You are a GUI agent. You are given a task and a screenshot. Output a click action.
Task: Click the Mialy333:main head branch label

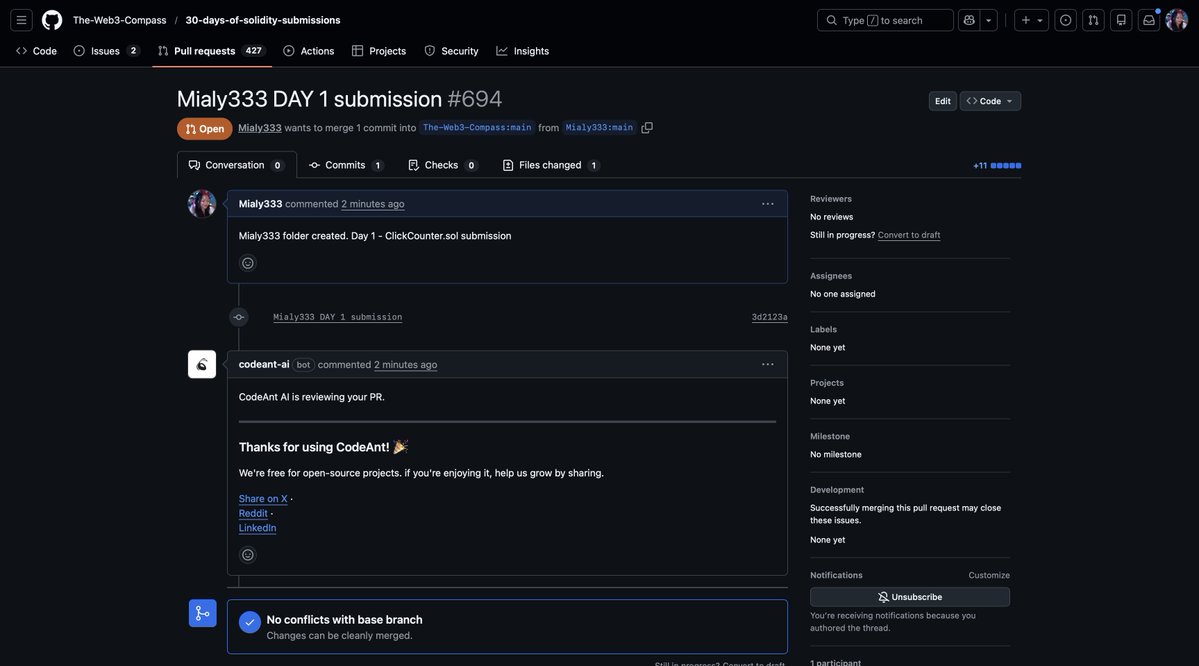(x=599, y=128)
